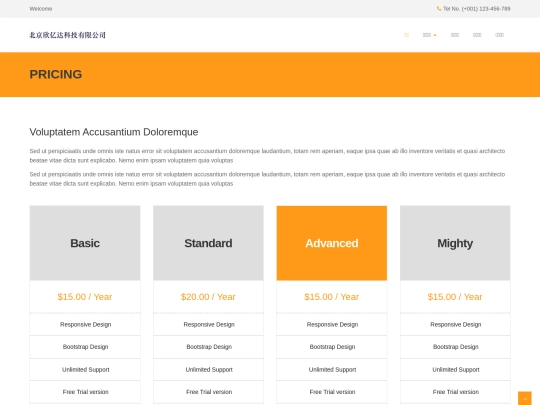
Task: Open the navigation item with the dropdown caret
Action: click(x=429, y=35)
